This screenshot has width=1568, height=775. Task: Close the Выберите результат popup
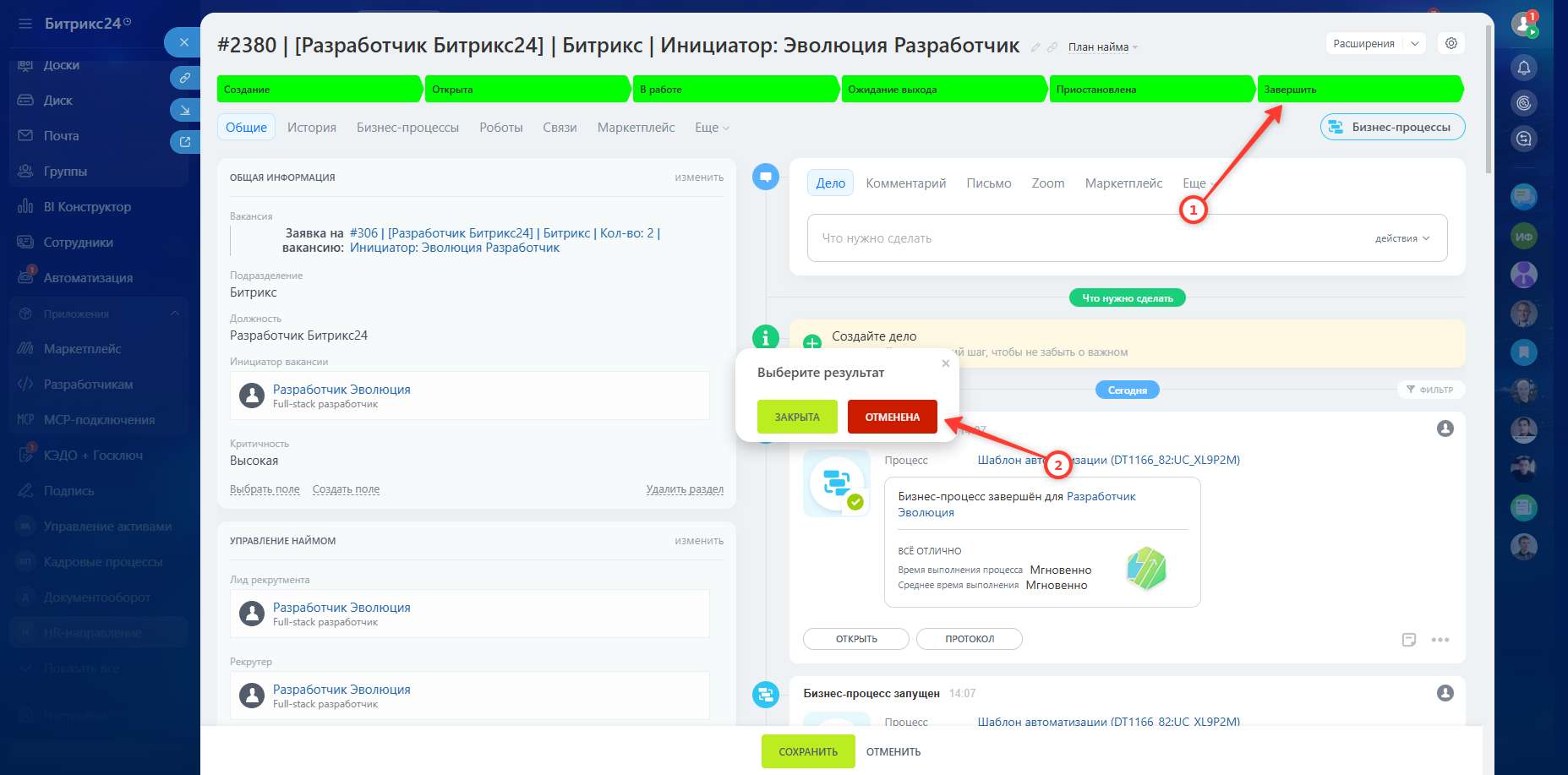pyautogui.click(x=946, y=363)
